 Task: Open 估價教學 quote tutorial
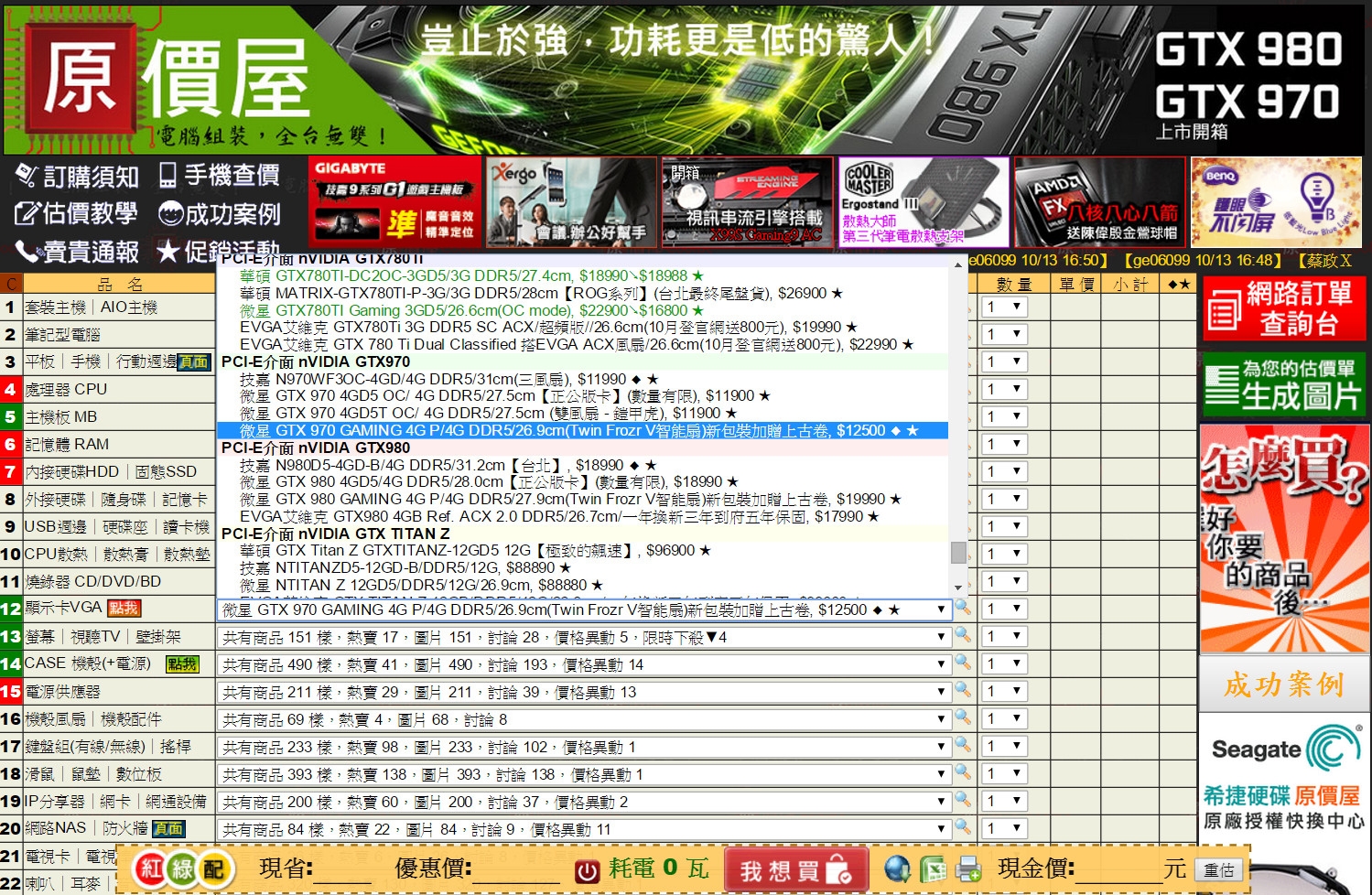coord(76,213)
